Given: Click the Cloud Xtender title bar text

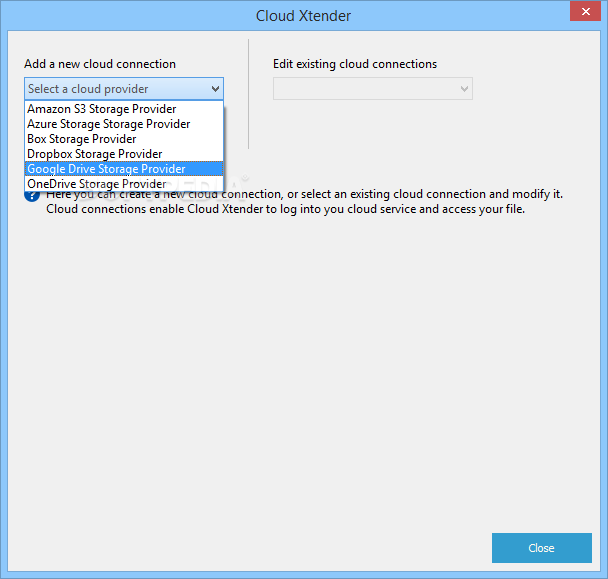Looking at the screenshot, I should [x=303, y=16].
